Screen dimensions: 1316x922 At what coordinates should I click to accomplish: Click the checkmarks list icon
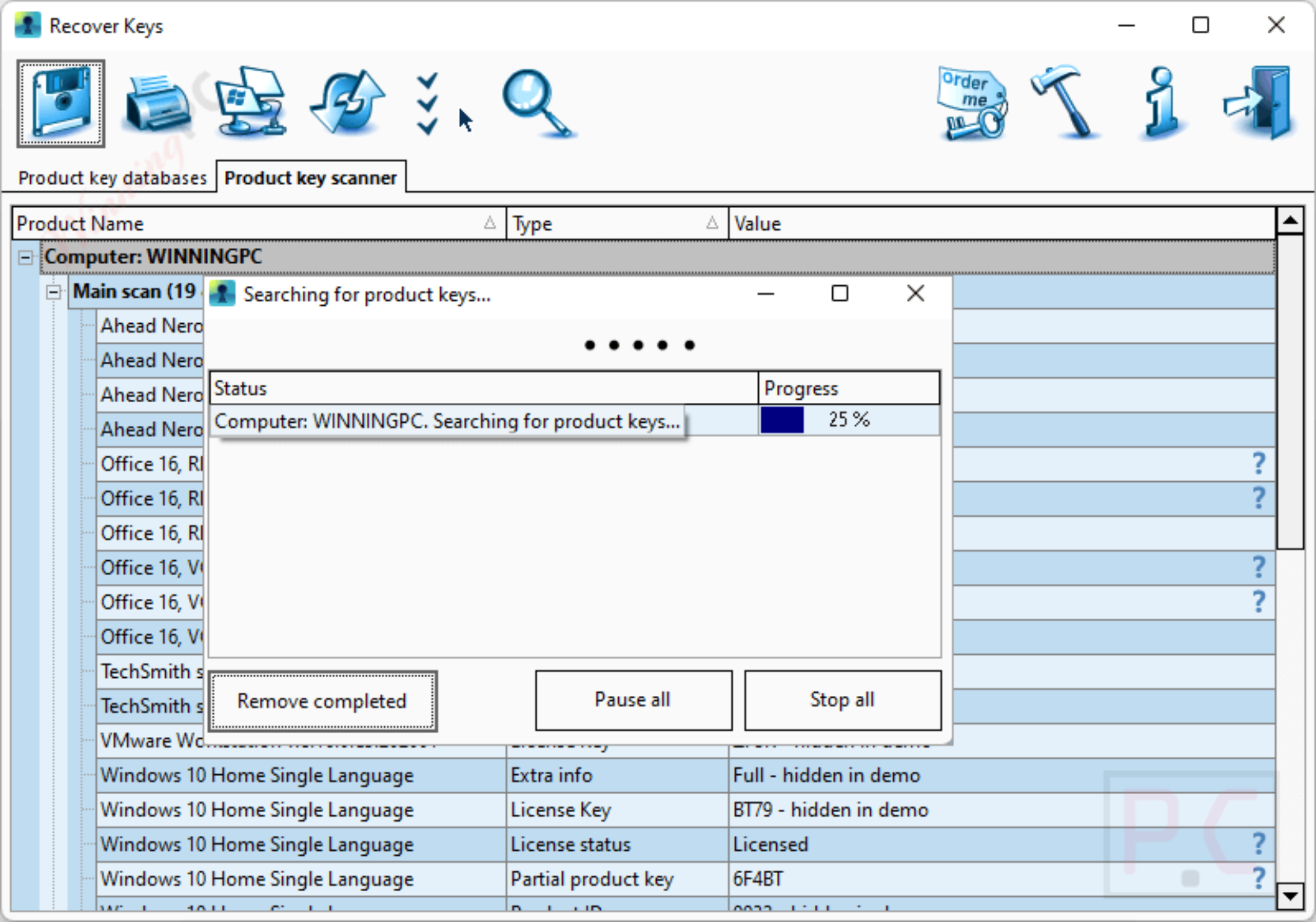tap(427, 104)
